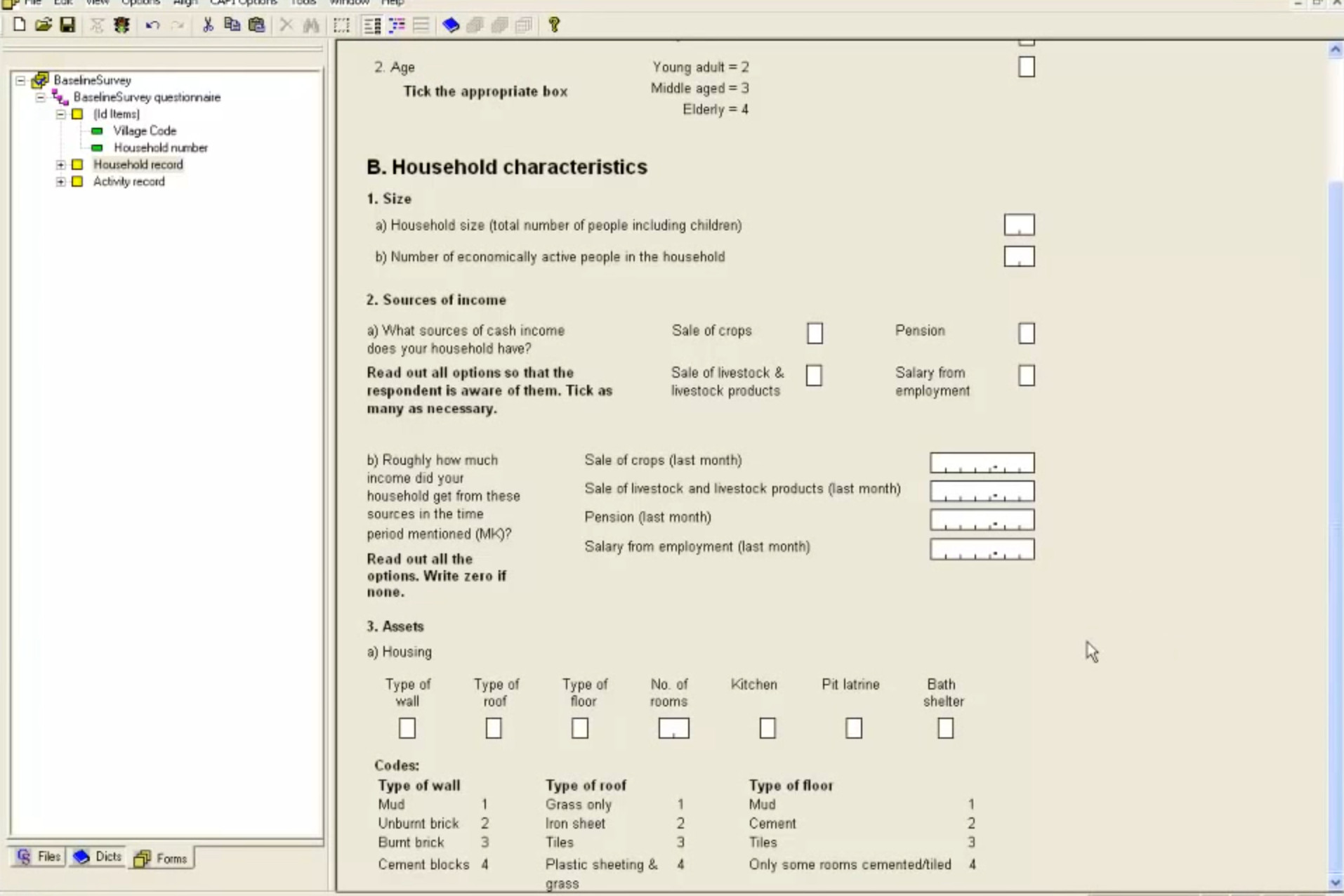The width and height of the screenshot is (1344, 896).
Task: Collapse the (Id Items) node
Action: (x=60, y=114)
